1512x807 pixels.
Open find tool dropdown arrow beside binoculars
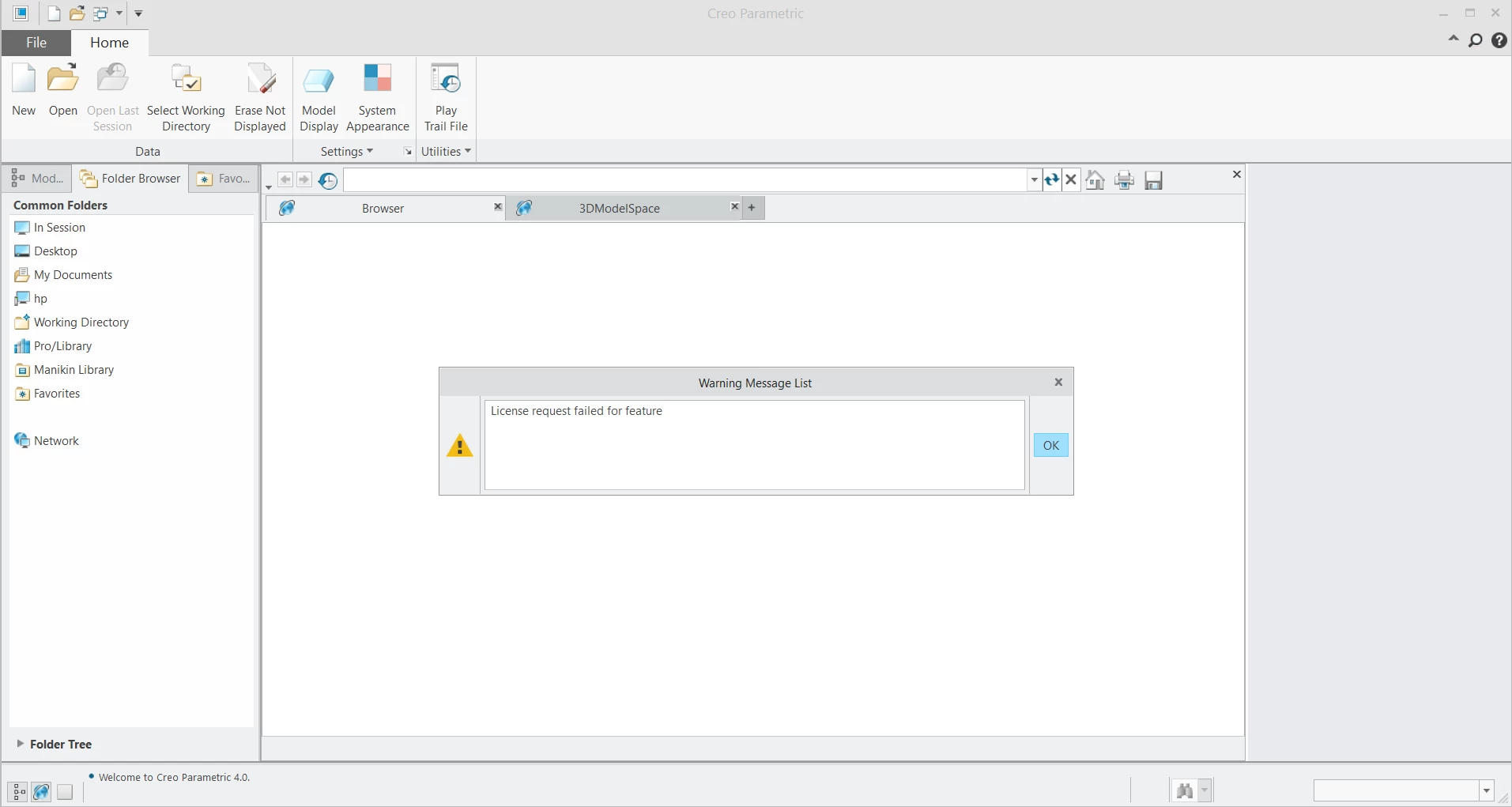[1205, 790]
